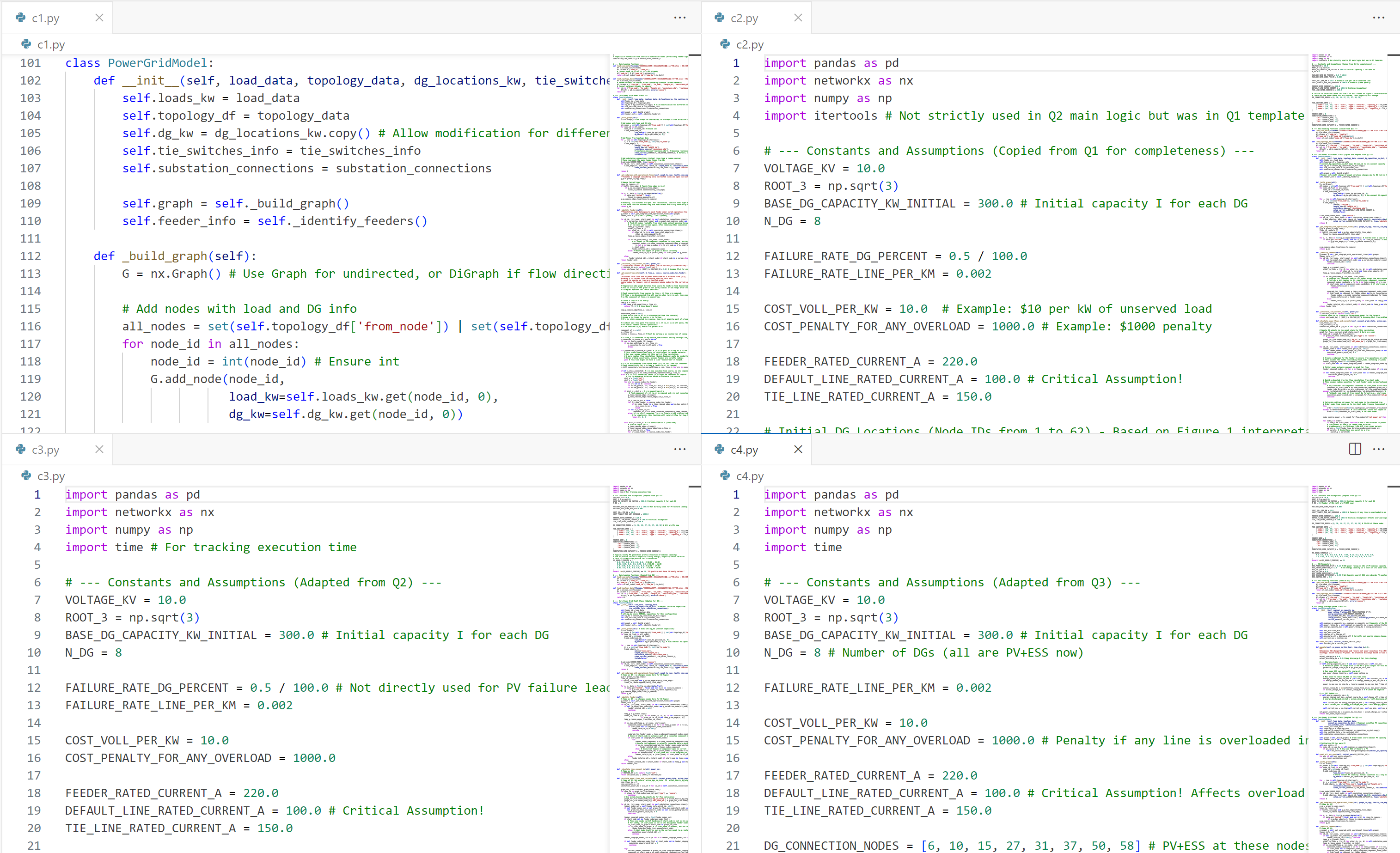Viewport: 1400px width, 853px height.
Task: Click line number 112 in c1.py
Action: (x=31, y=256)
